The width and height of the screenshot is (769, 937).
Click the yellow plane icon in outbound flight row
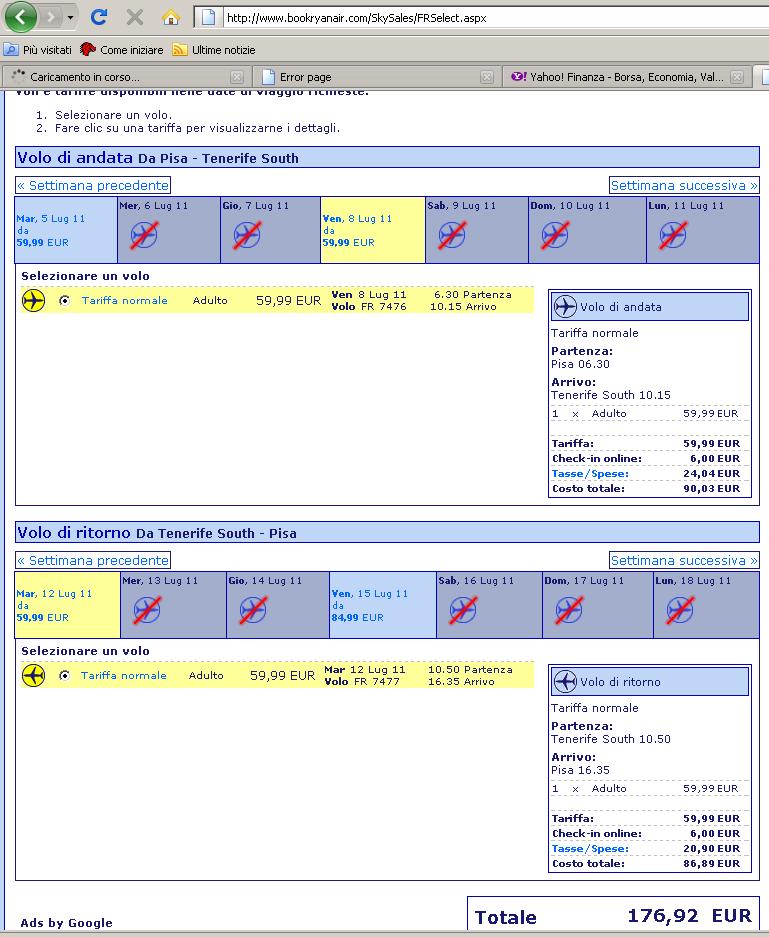tap(34, 300)
